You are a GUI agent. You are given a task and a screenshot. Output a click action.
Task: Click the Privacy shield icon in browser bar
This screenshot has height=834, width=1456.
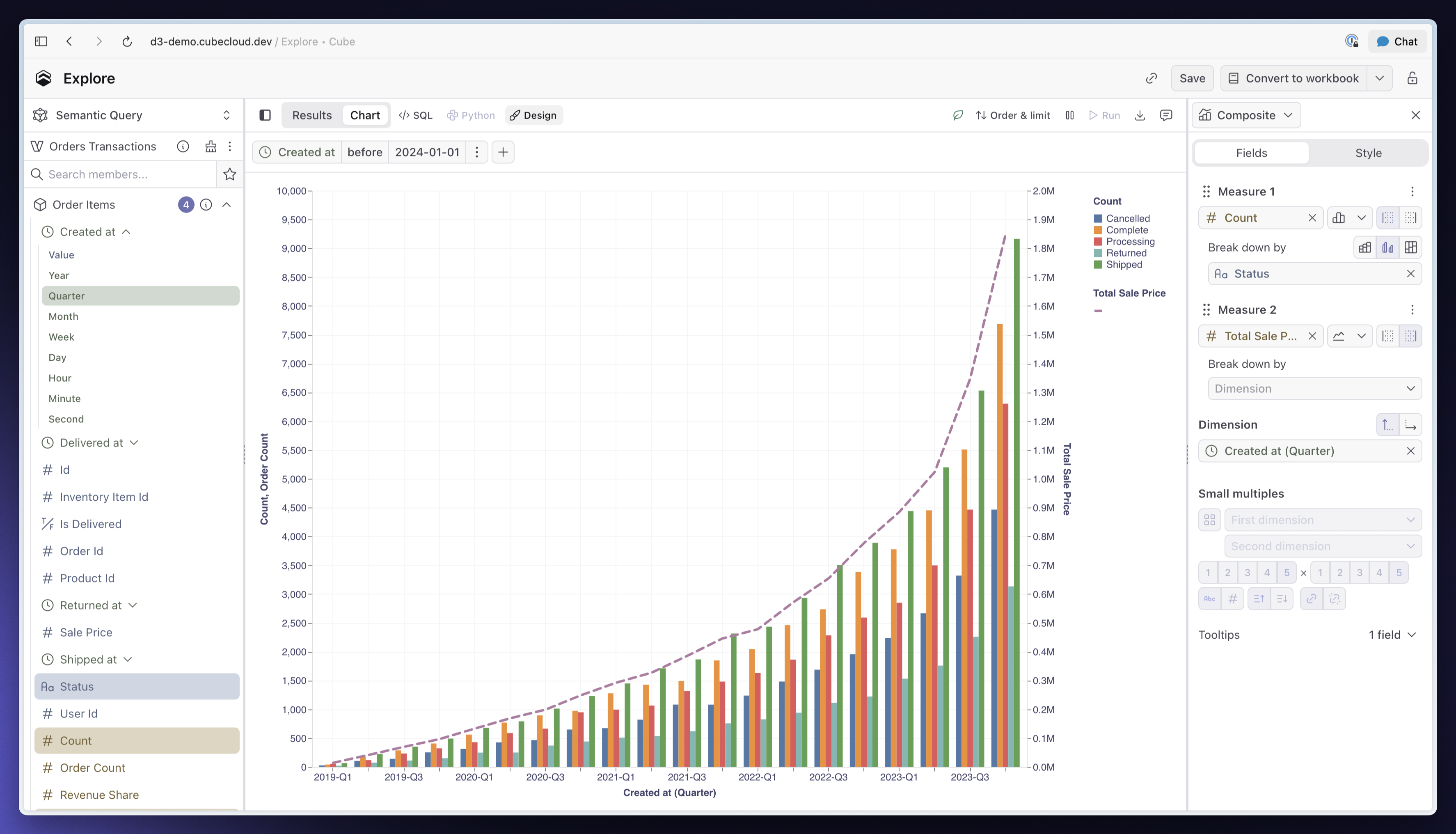1352,41
